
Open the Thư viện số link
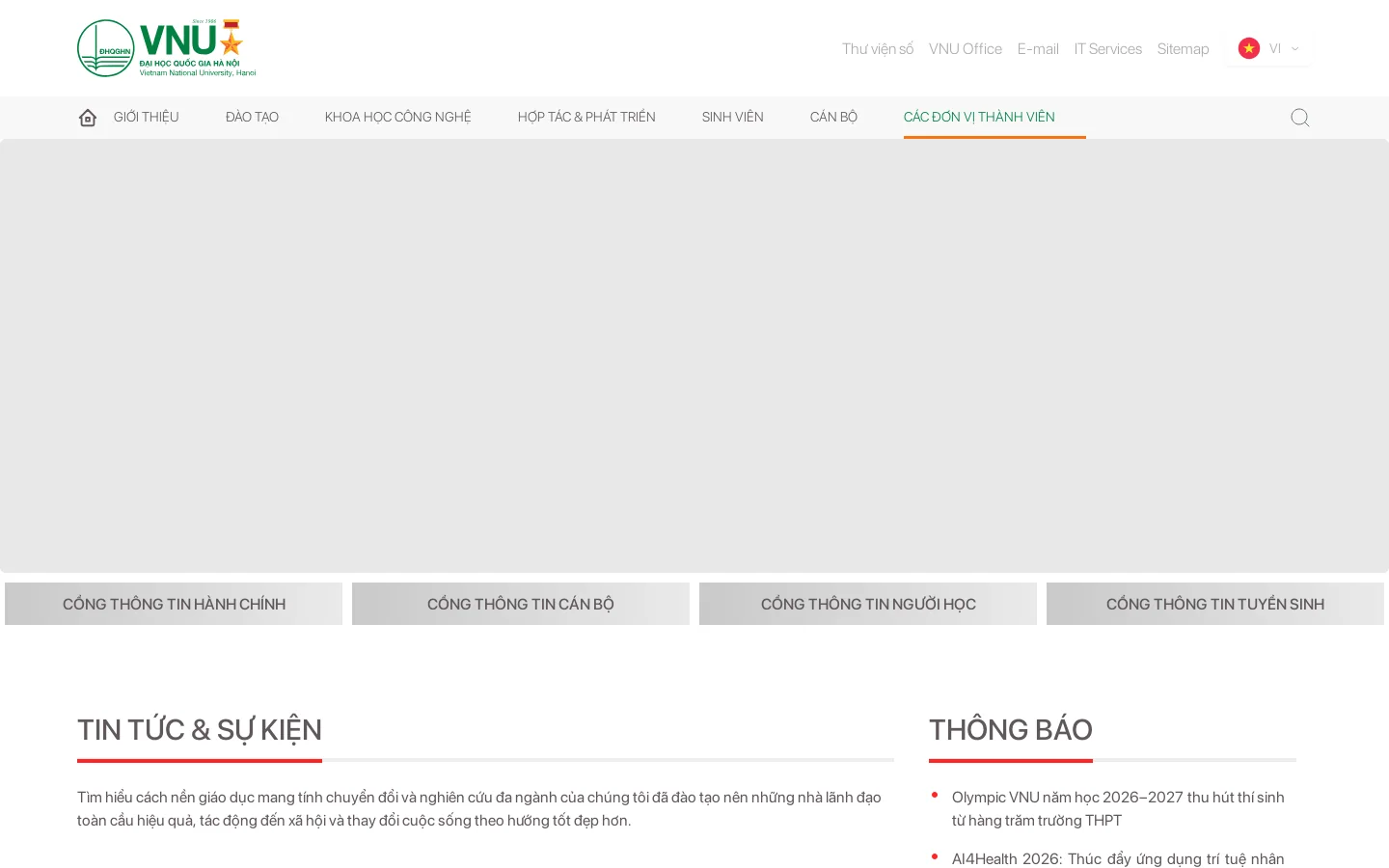878,48
